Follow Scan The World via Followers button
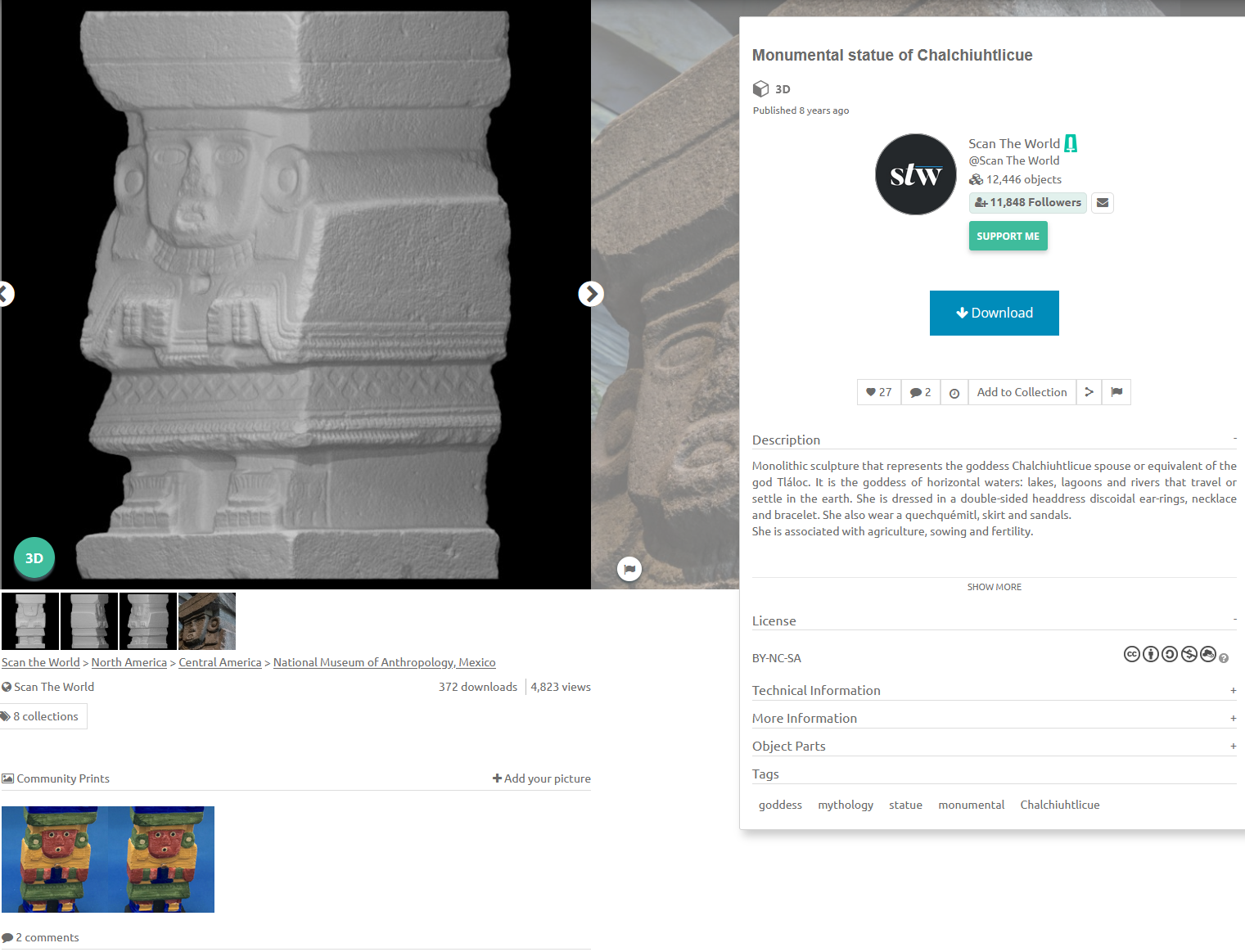Screen dimensions: 1245x952 click(x=1027, y=203)
